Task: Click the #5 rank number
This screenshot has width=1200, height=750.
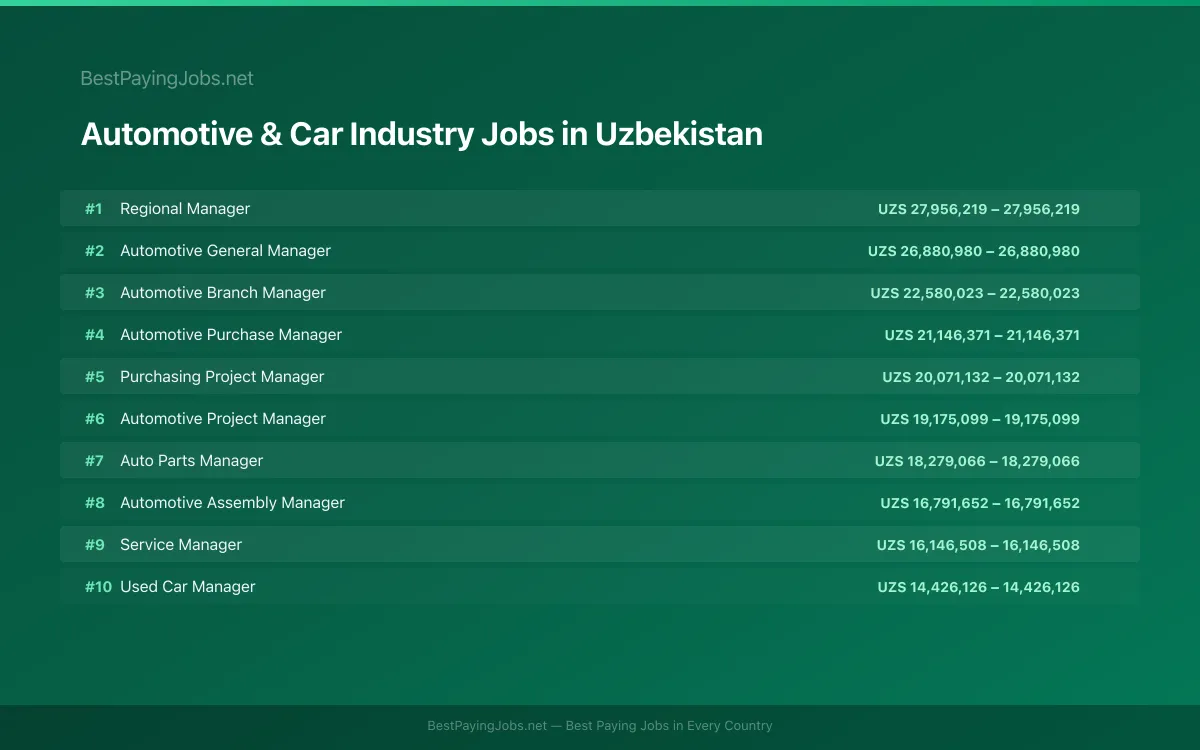Action: click(94, 377)
